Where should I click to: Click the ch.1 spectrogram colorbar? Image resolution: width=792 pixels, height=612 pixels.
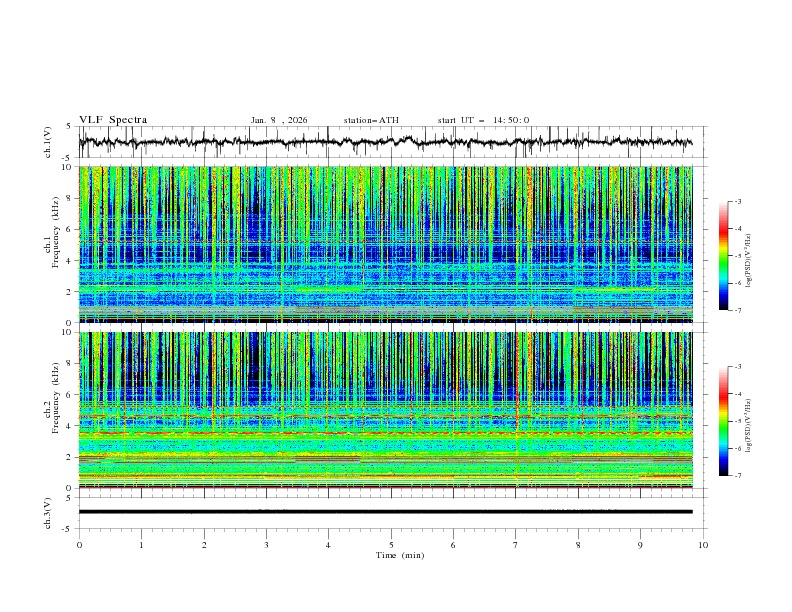click(723, 256)
